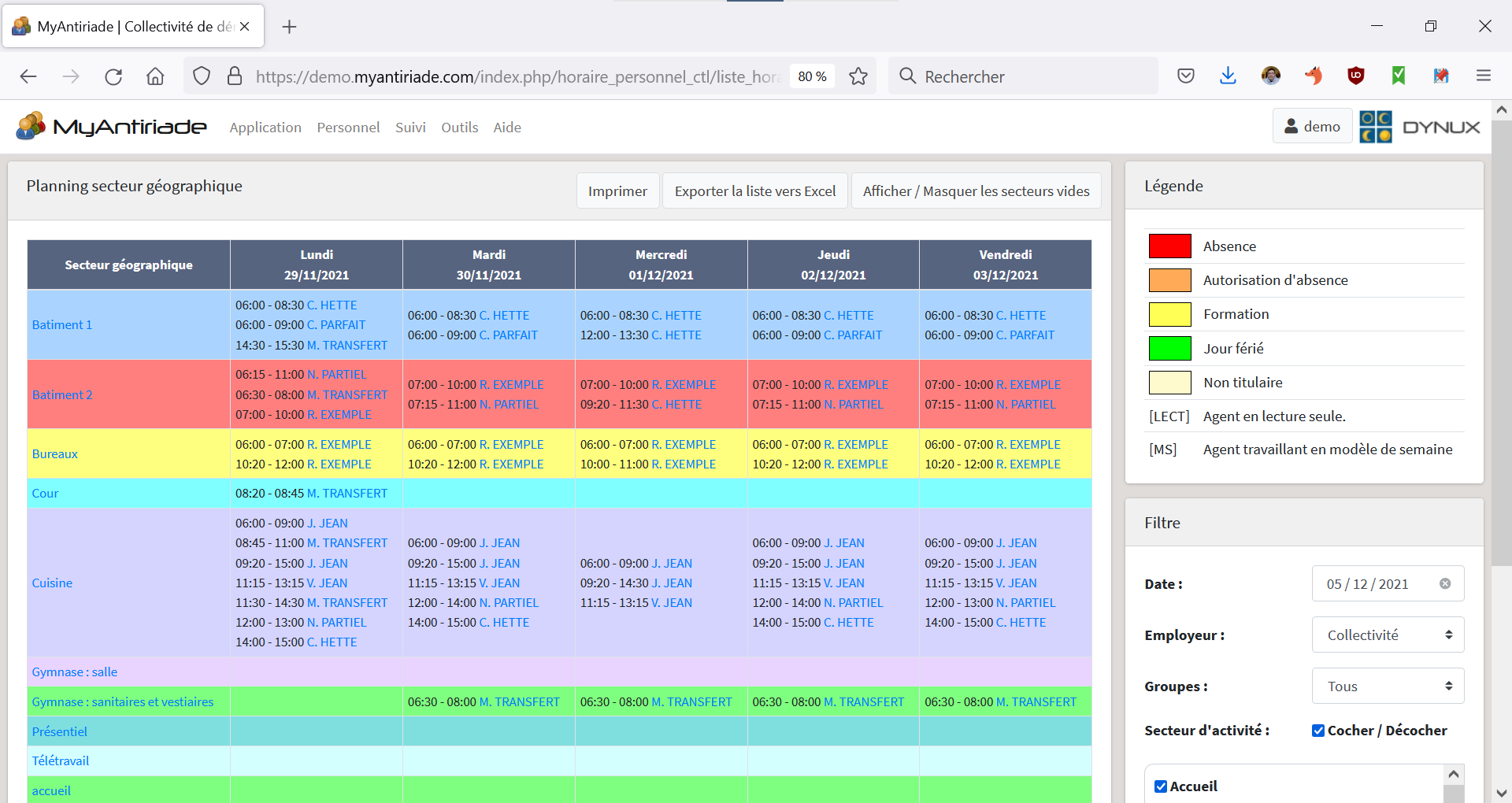Viewport: 1512px width, 803px height.
Task: Open the Présentiel sector link
Action: click(60, 731)
